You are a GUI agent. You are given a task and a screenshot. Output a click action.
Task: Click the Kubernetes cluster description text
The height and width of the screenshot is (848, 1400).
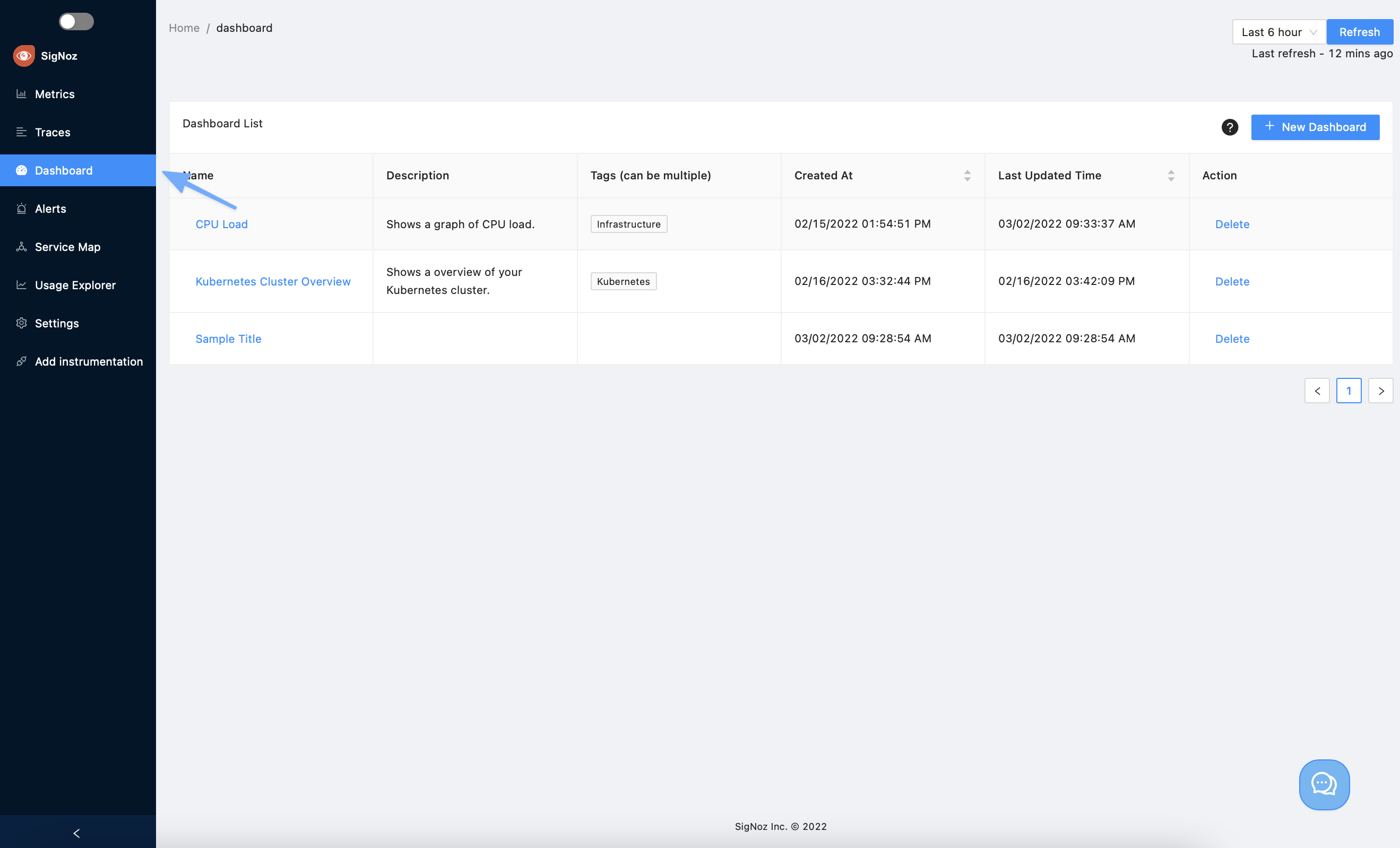click(x=454, y=281)
